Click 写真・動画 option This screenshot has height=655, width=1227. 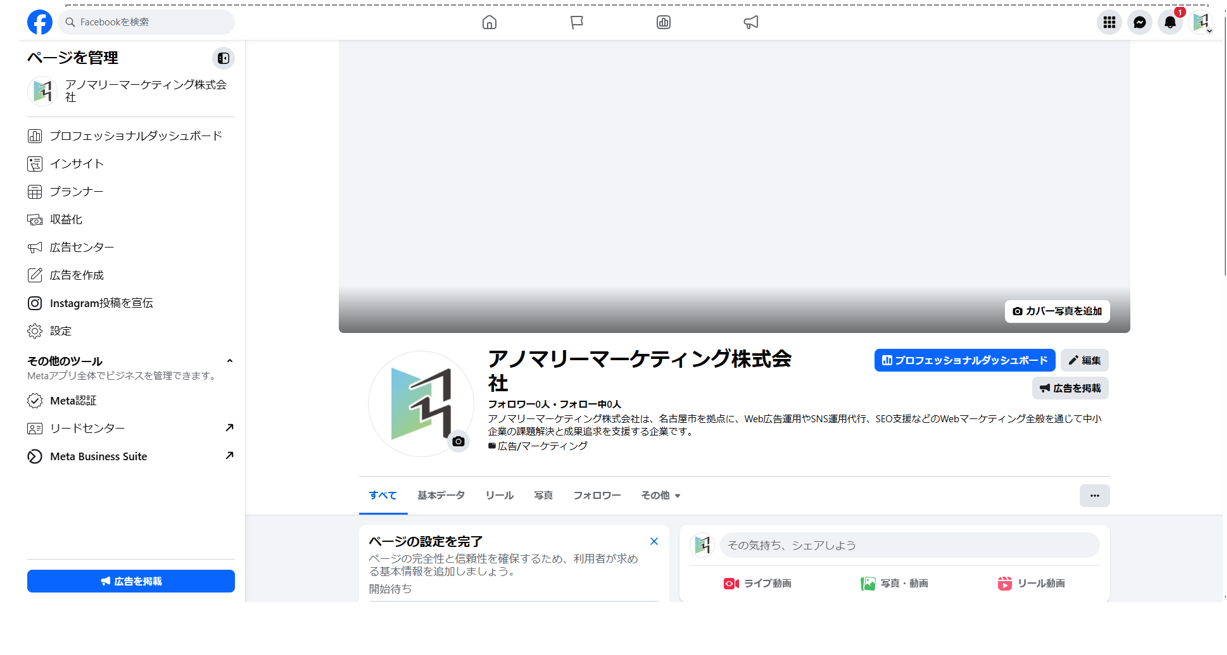(x=895, y=584)
